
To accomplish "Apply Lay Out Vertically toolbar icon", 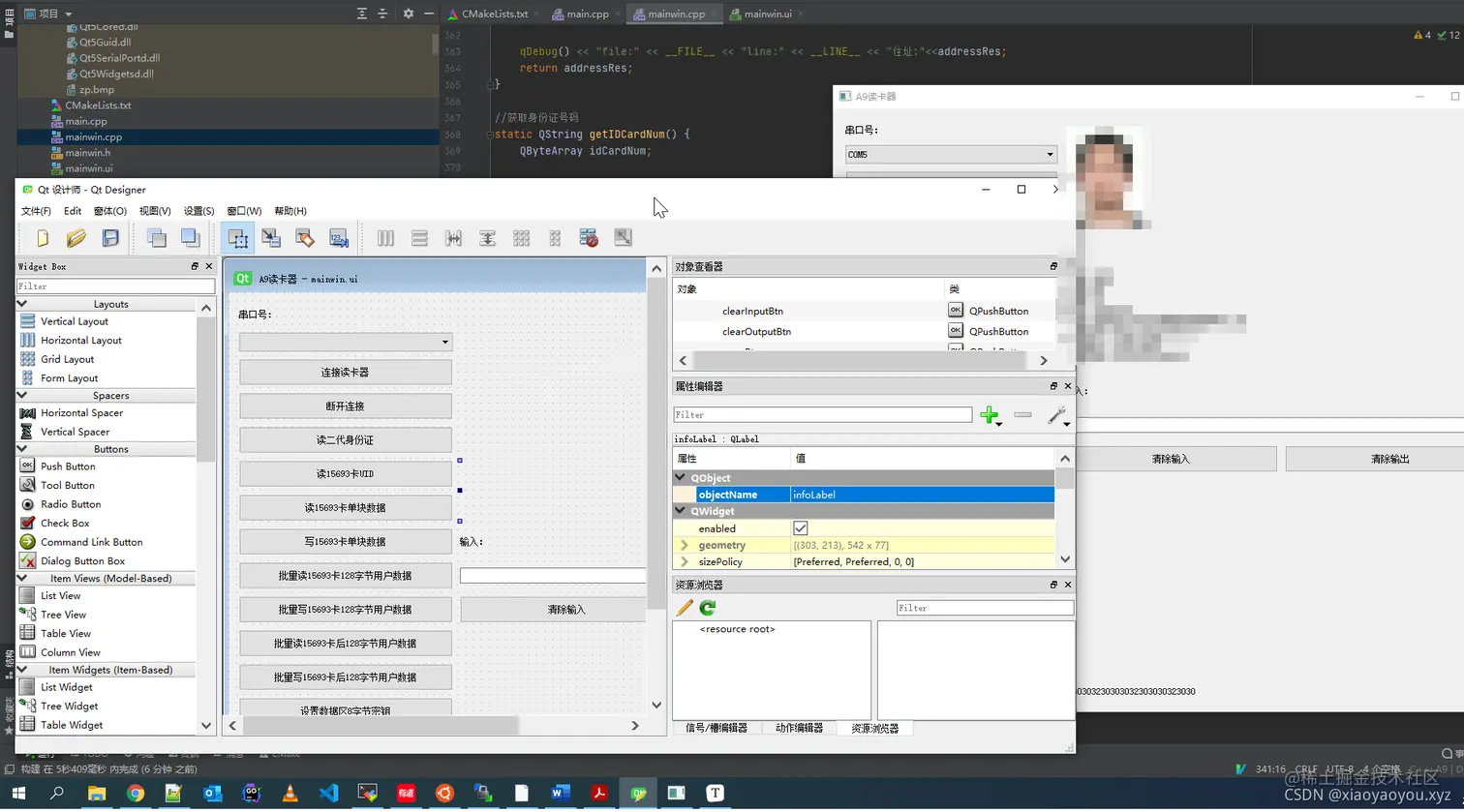I will 419,238.
